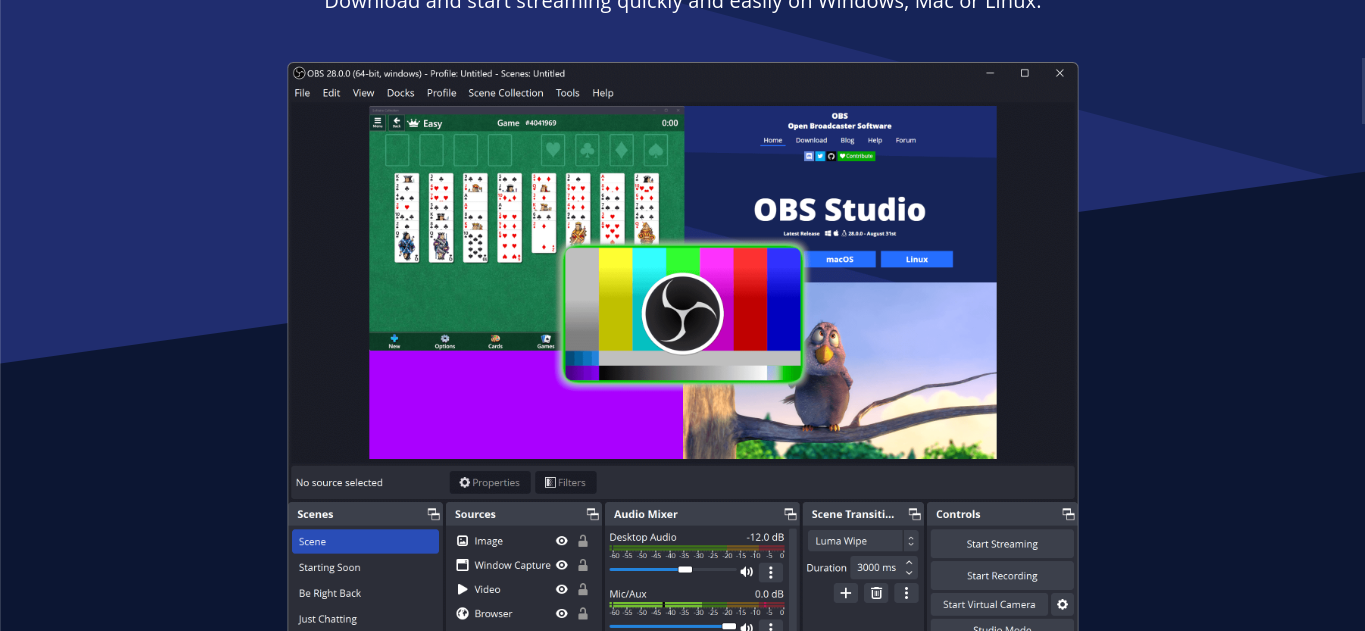Image resolution: width=1365 pixels, height=631 pixels.
Task: Open the Tools menu
Action: 567,93
